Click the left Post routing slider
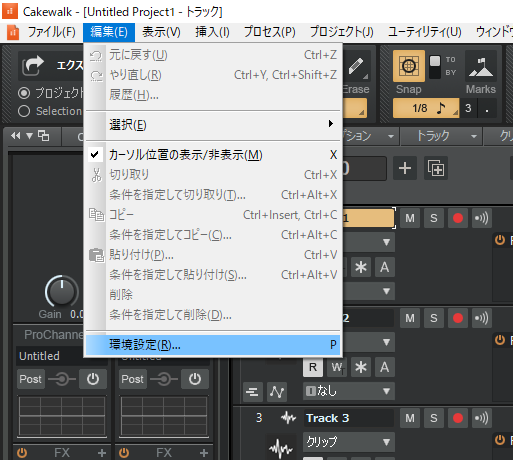 point(62,379)
